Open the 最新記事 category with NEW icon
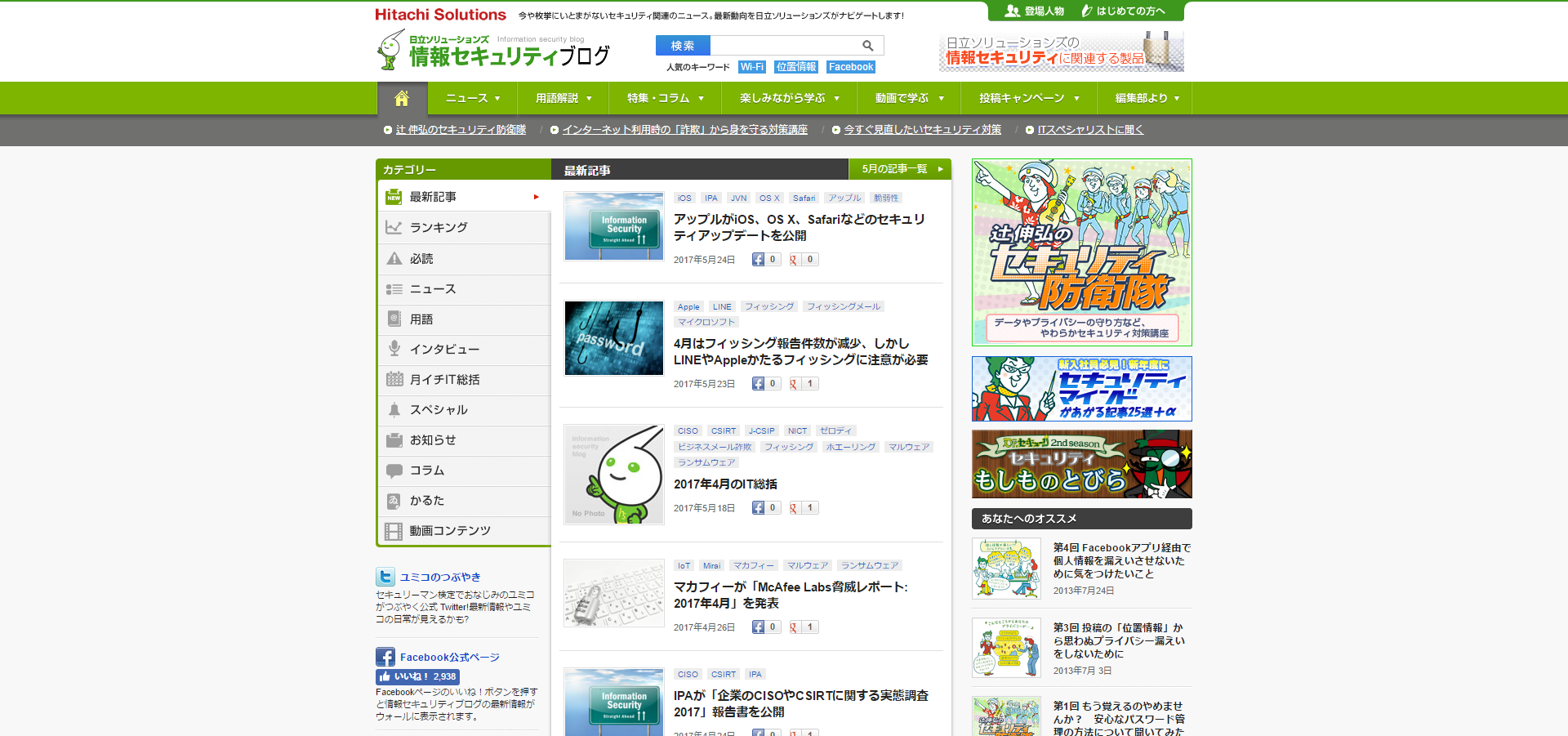The height and width of the screenshot is (736, 1568). (x=394, y=197)
